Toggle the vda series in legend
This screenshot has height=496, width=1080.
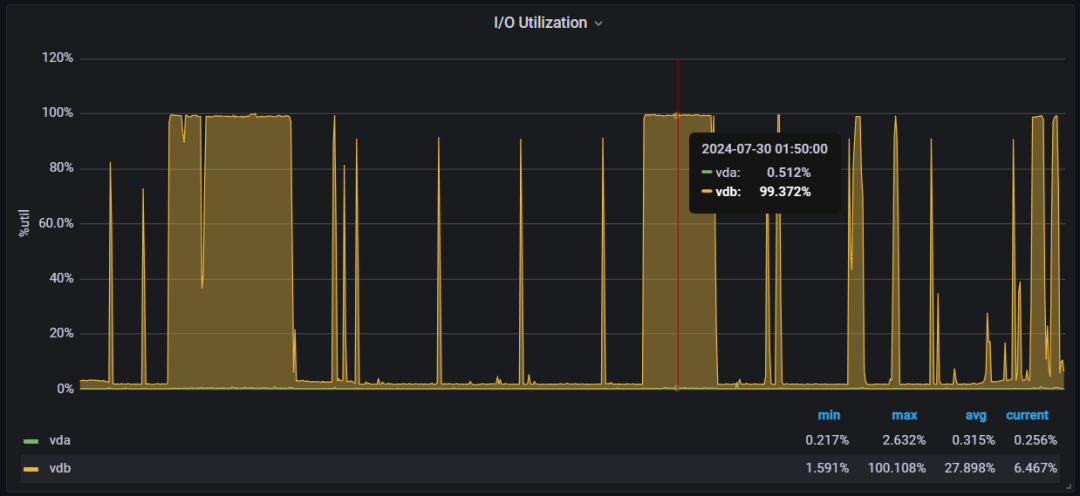(59, 441)
